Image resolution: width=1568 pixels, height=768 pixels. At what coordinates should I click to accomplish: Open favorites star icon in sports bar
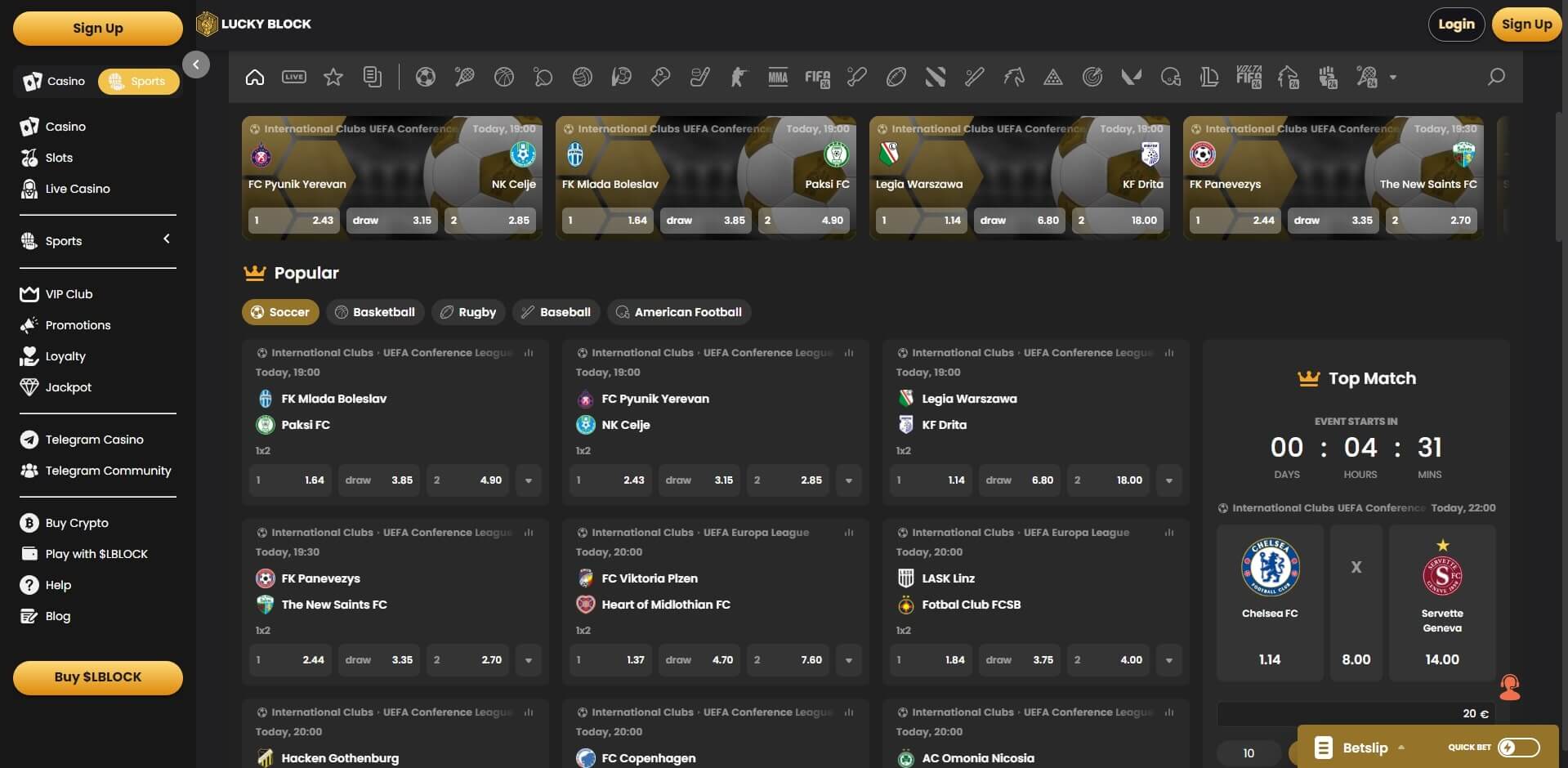pos(333,77)
